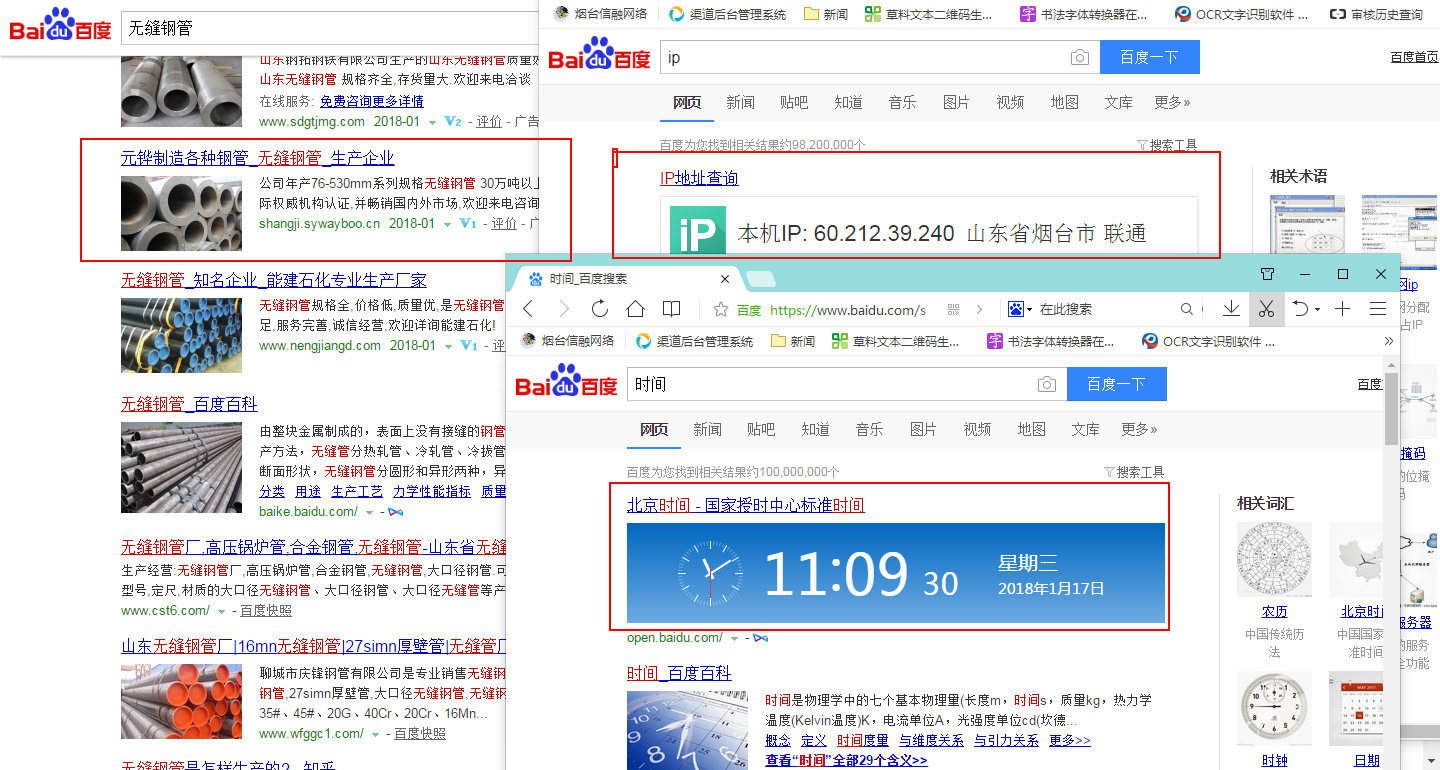The width and height of the screenshot is (1440, 770).
Task: Show the page QR code icon
Action: (953, 310)
